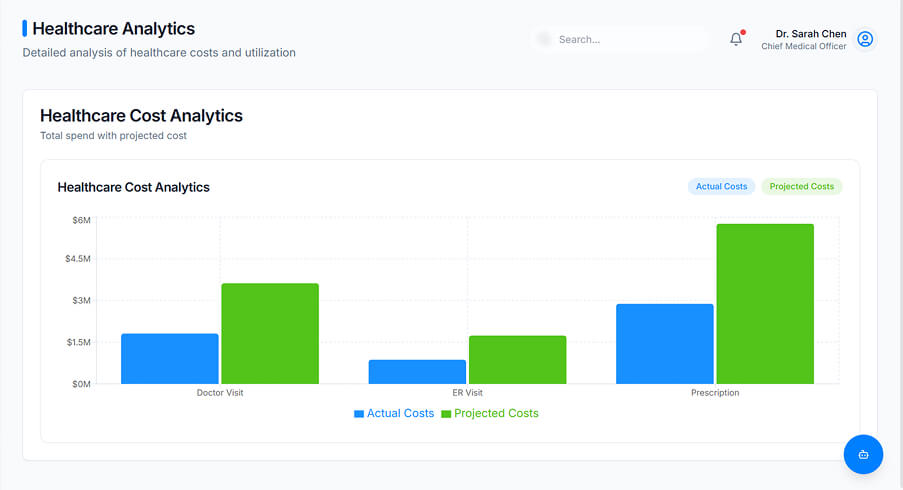Click the blue Actual Costs legend square
The image size is (903, 490).
point(359,413)
